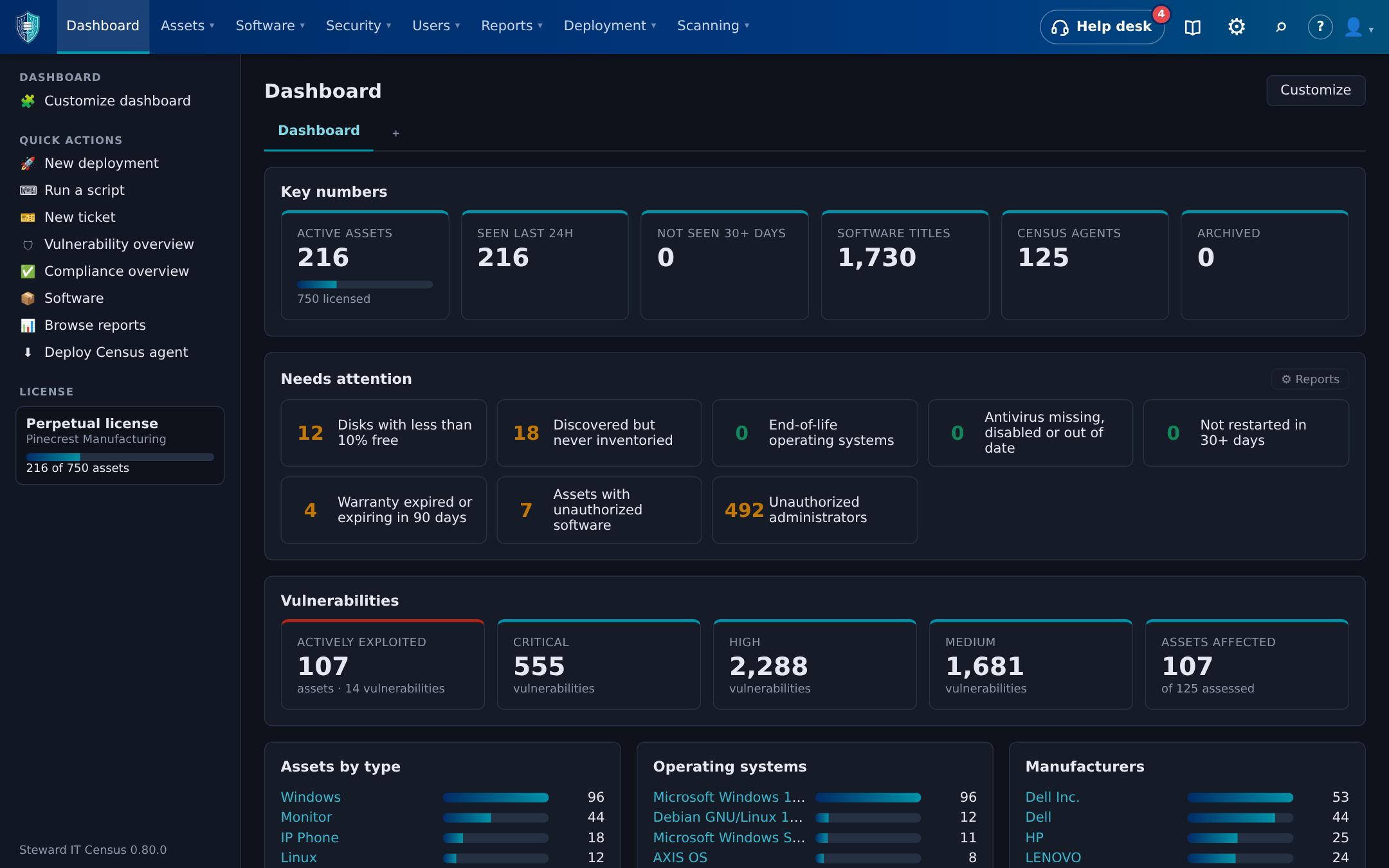This screenshot has height=868, width=1389.
Task: Click the puzzle icon beside Customize dashboard
Action: point(28,101)
